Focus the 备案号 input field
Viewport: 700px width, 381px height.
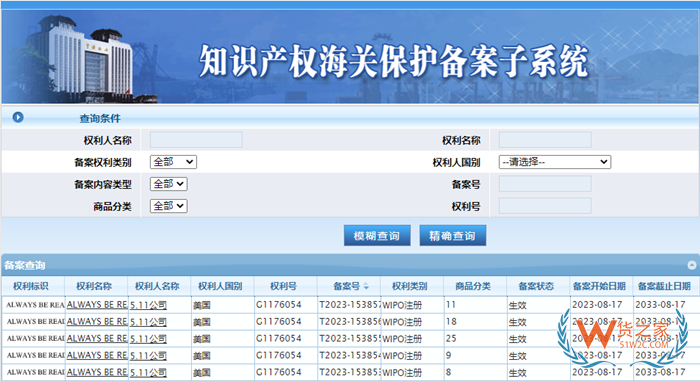(545, 184)
